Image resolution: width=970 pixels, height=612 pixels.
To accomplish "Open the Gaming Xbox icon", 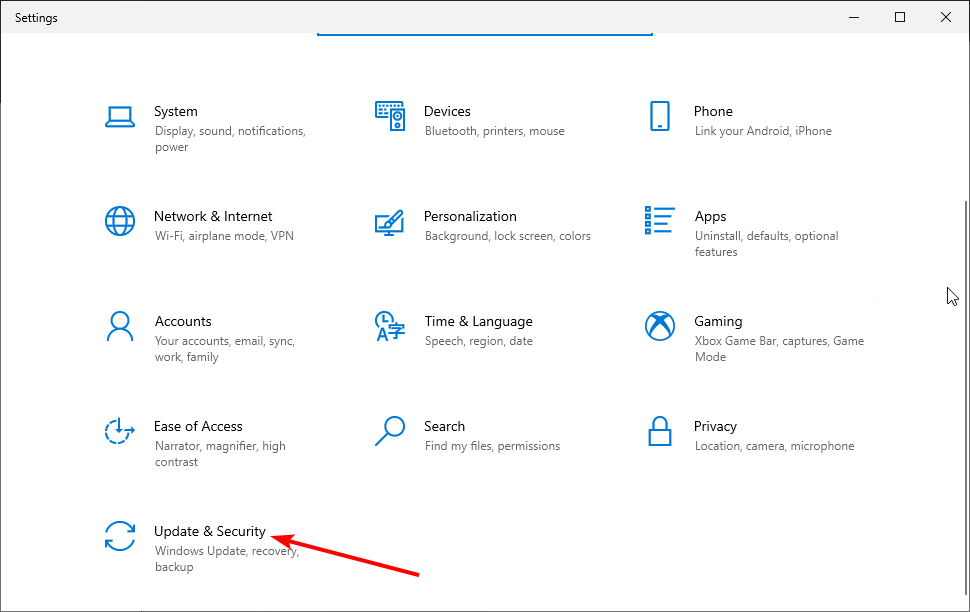I will 659,326.
